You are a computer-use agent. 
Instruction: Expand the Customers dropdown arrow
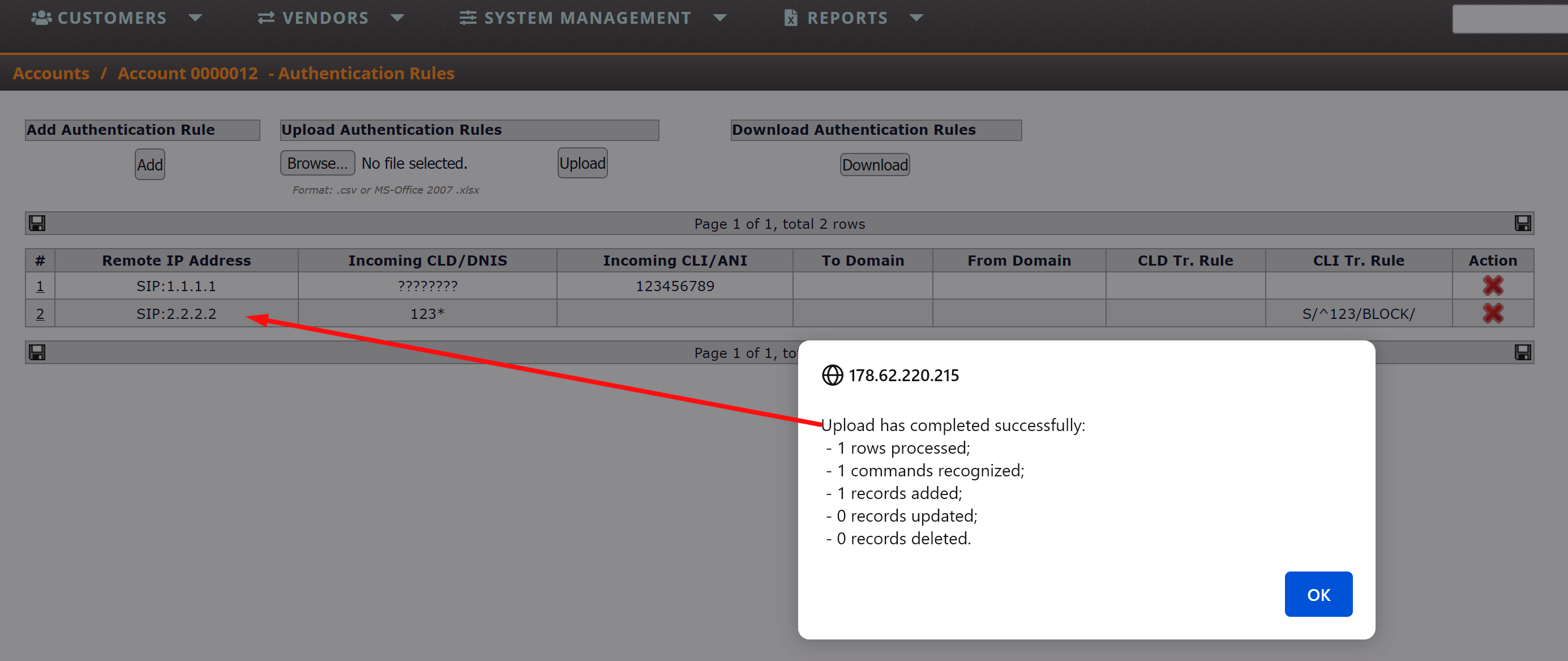tap(195, 18)
